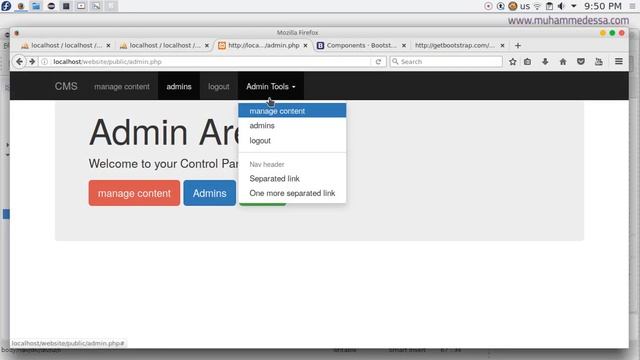
Task: Expand the system tray dropdown arrow
Action: coord(573,6)
